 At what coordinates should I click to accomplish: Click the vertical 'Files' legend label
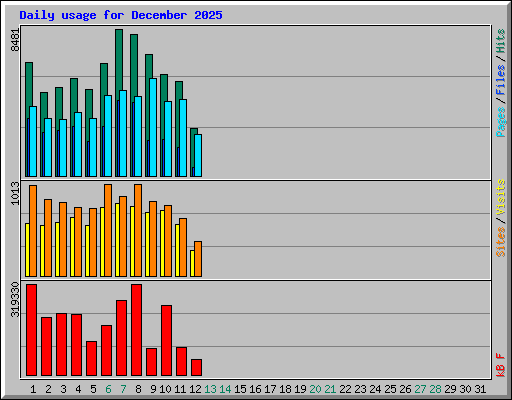click(501, 80)
